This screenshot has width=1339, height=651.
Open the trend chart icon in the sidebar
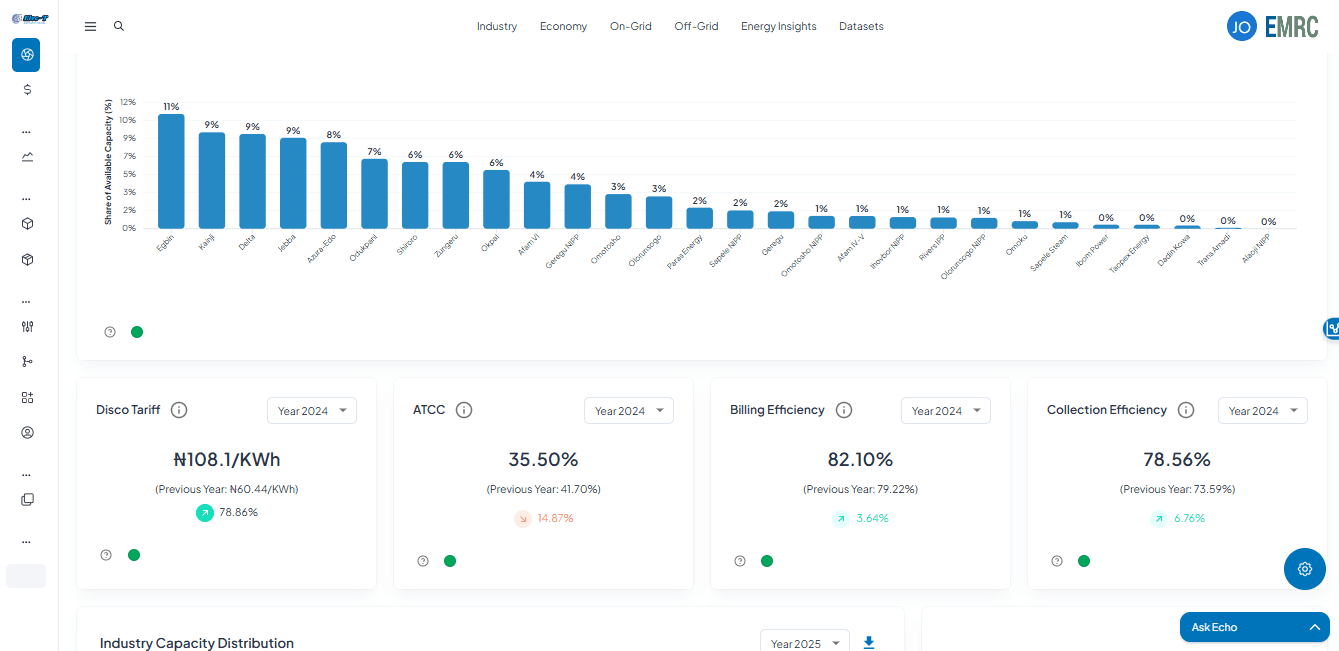[27, 157]
